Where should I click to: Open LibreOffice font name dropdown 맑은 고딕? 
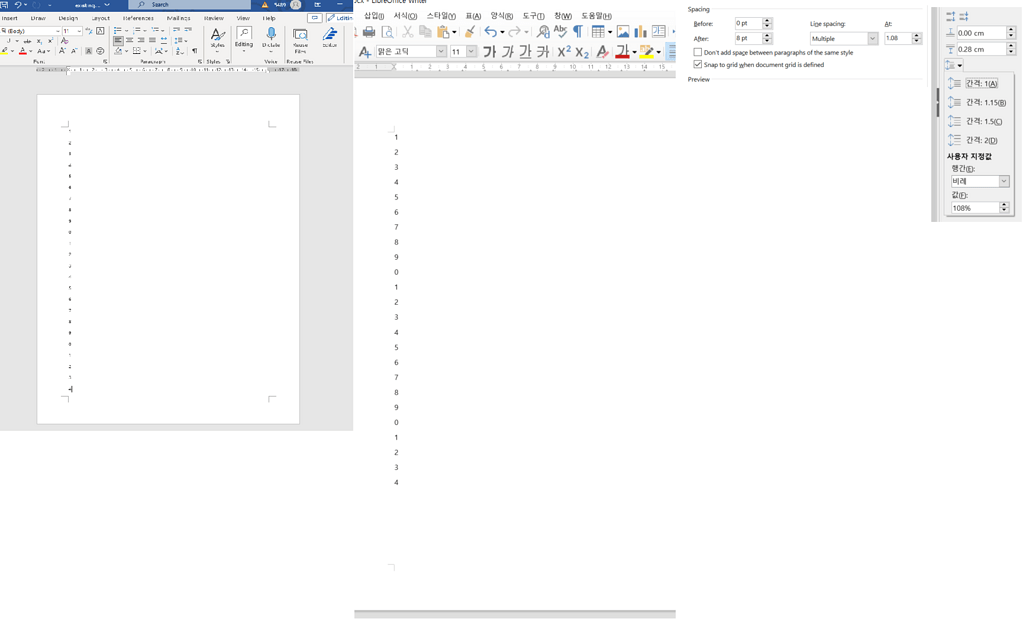pyautogui.click(x=442, y=52)
